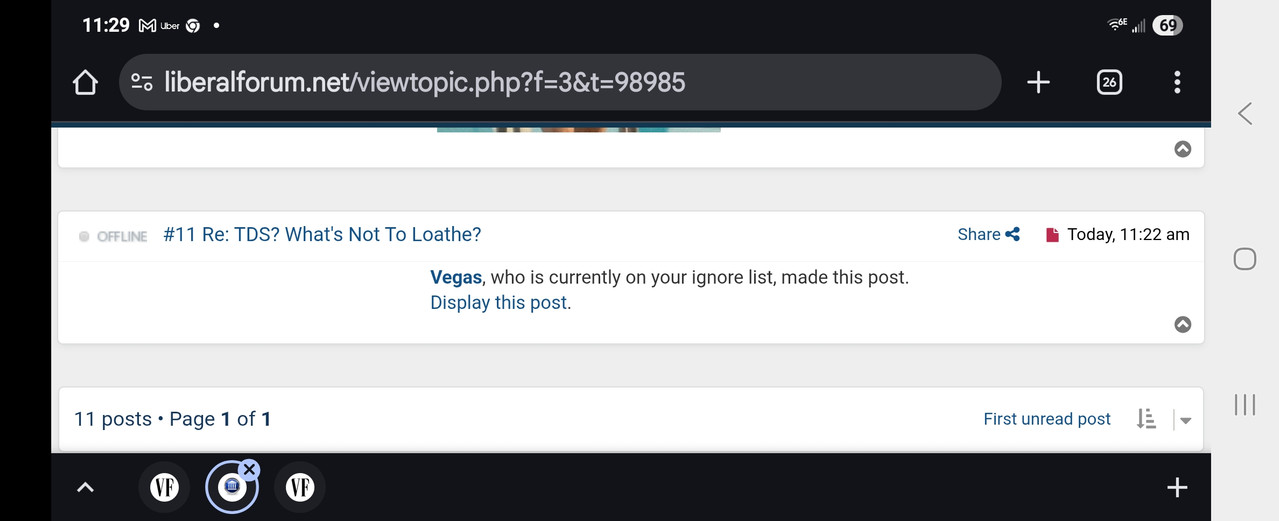The image size is (1279, 521).
Task: Add new tab to group with bottom plus
Action: [1177, 487]
